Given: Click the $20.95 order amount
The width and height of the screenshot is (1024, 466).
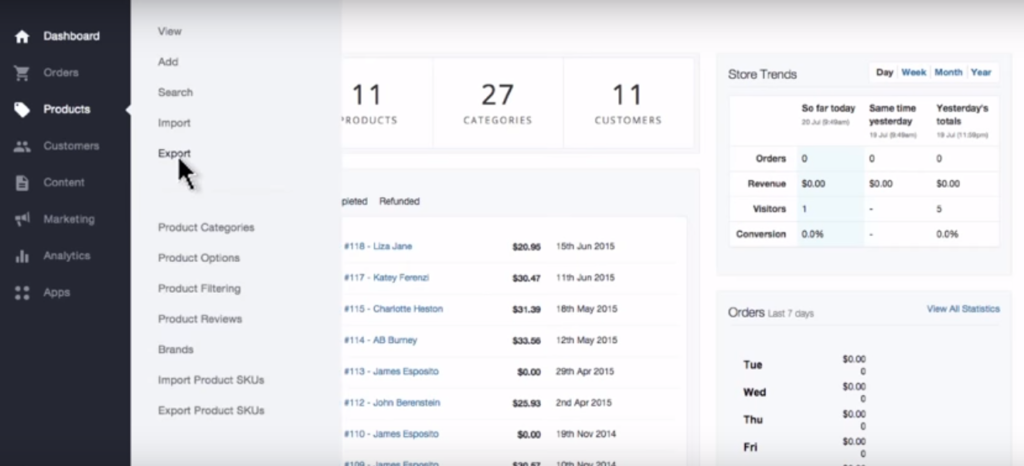Looking at the screenshot, I should (526, 247).
